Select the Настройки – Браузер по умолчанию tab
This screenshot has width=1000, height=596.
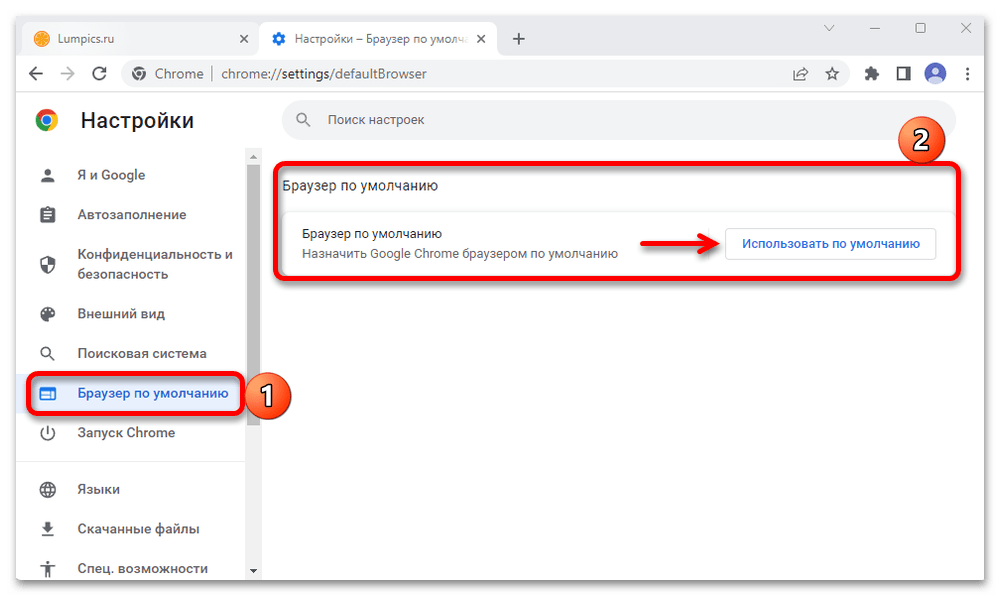tap(379, 39)
